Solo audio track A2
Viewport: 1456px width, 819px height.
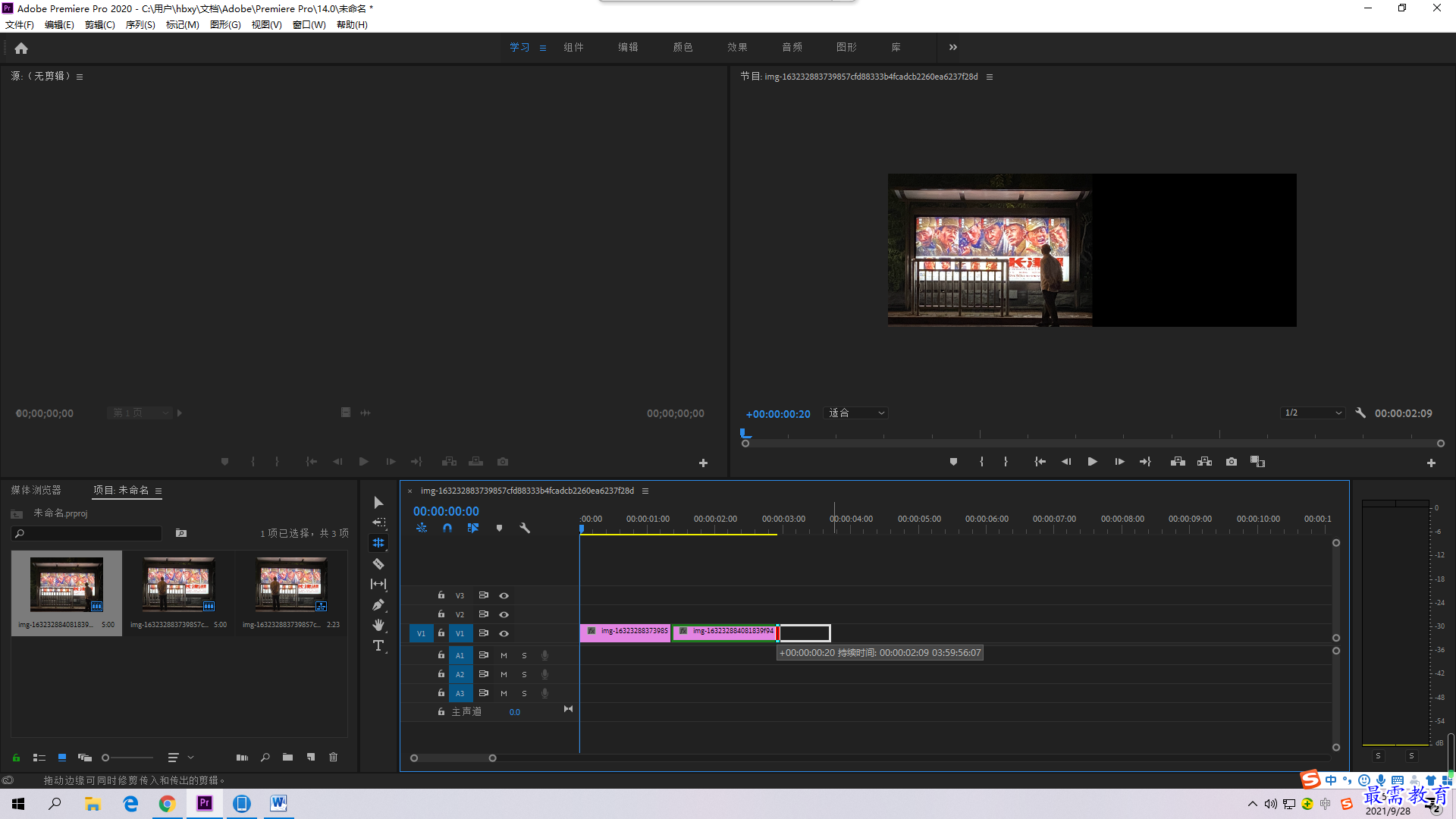point(524,674)
